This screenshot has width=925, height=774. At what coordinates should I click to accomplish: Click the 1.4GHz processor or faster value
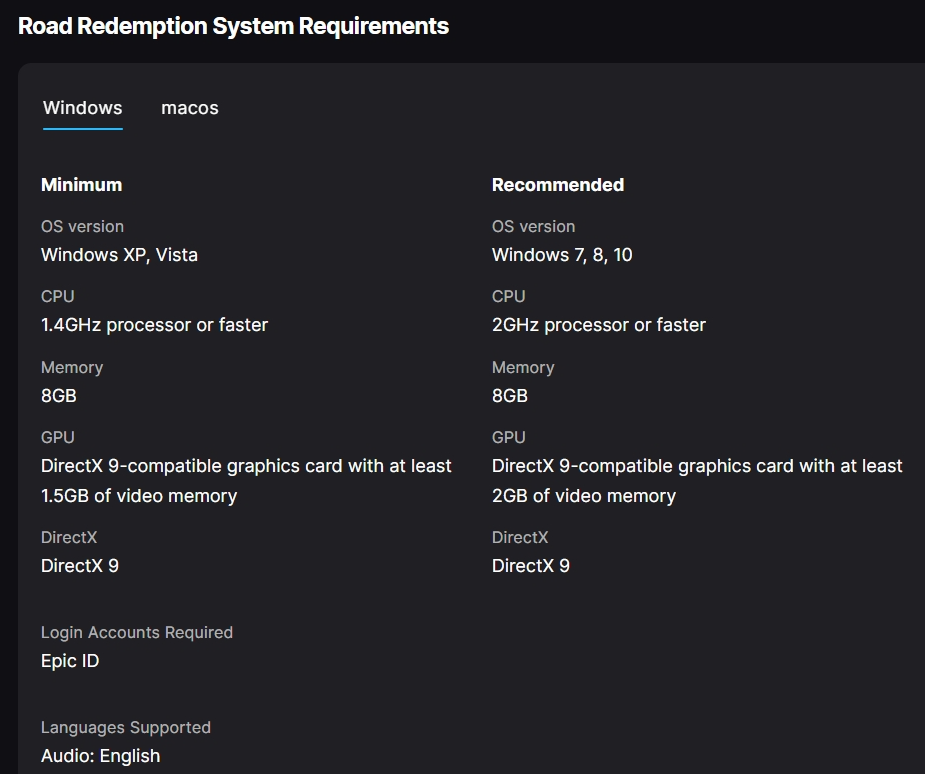155,325
